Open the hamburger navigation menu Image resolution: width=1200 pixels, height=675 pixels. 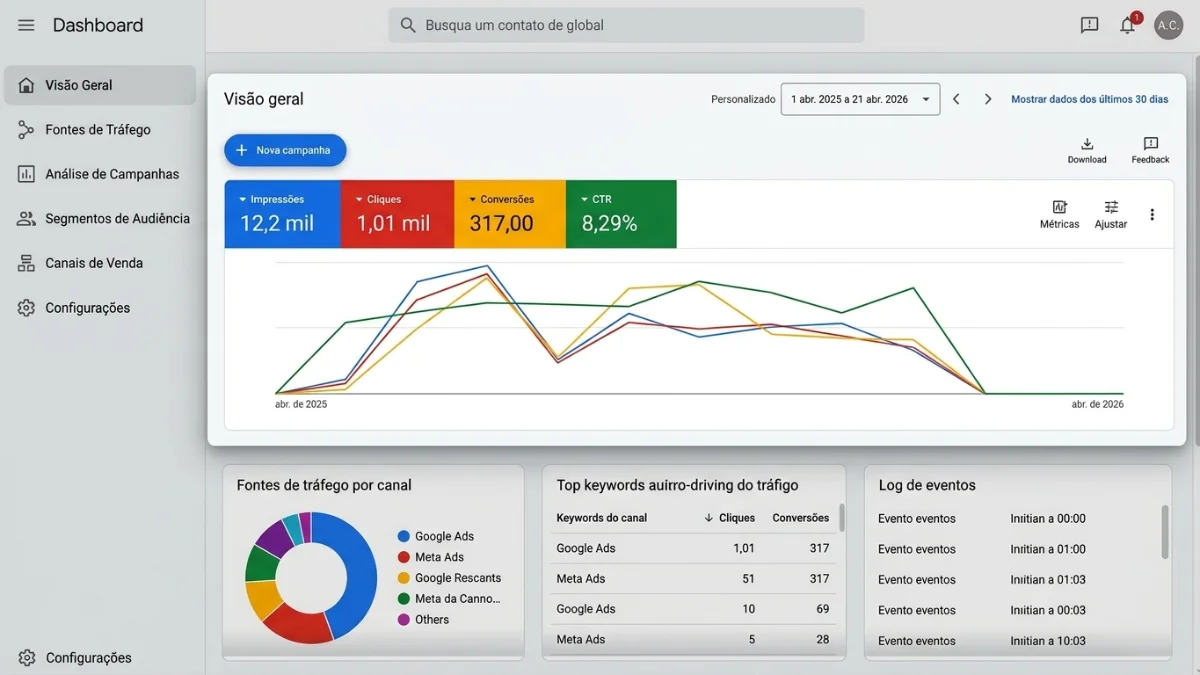pyautogui.click(x=26, y=25)
